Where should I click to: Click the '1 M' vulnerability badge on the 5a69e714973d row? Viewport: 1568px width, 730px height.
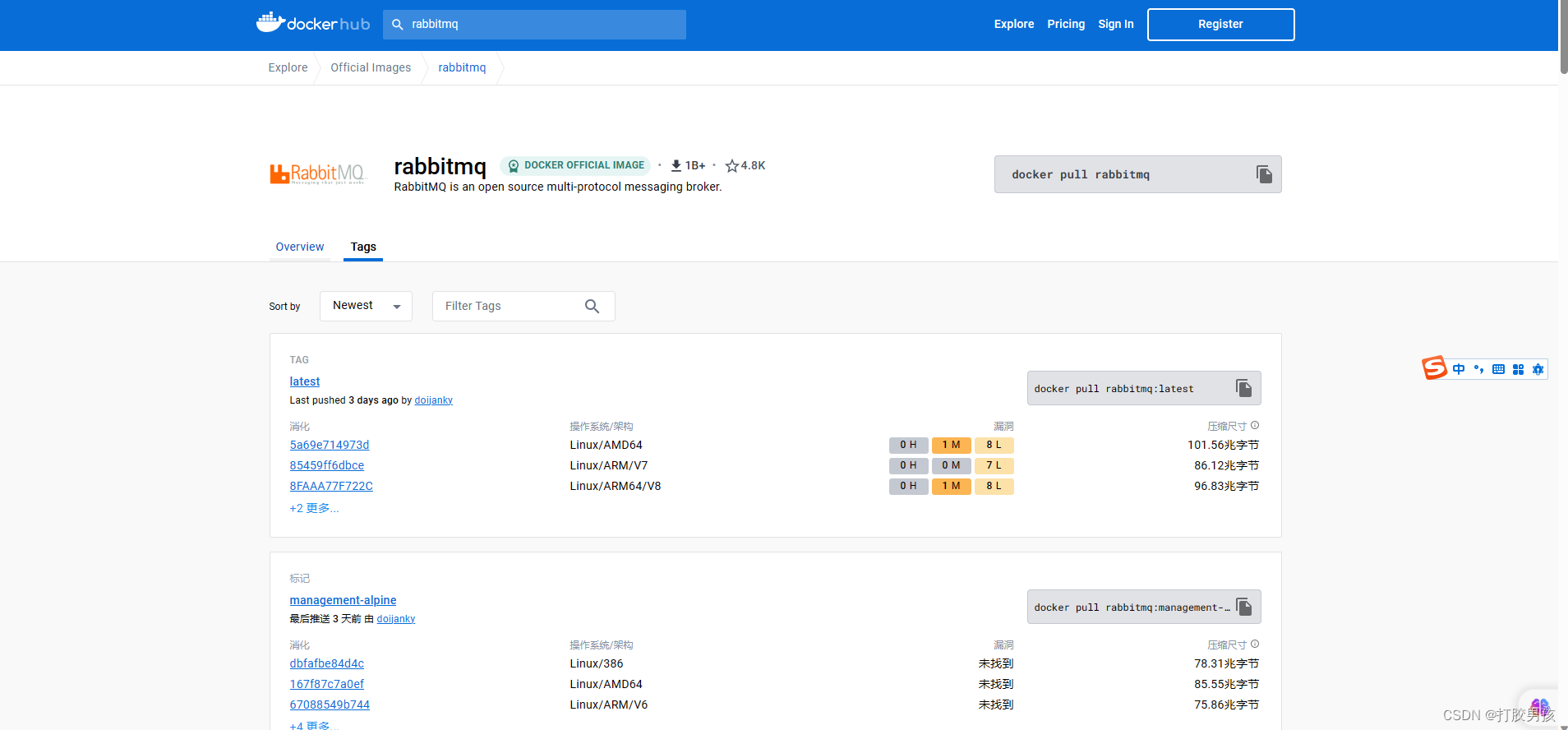click(951, 445)
